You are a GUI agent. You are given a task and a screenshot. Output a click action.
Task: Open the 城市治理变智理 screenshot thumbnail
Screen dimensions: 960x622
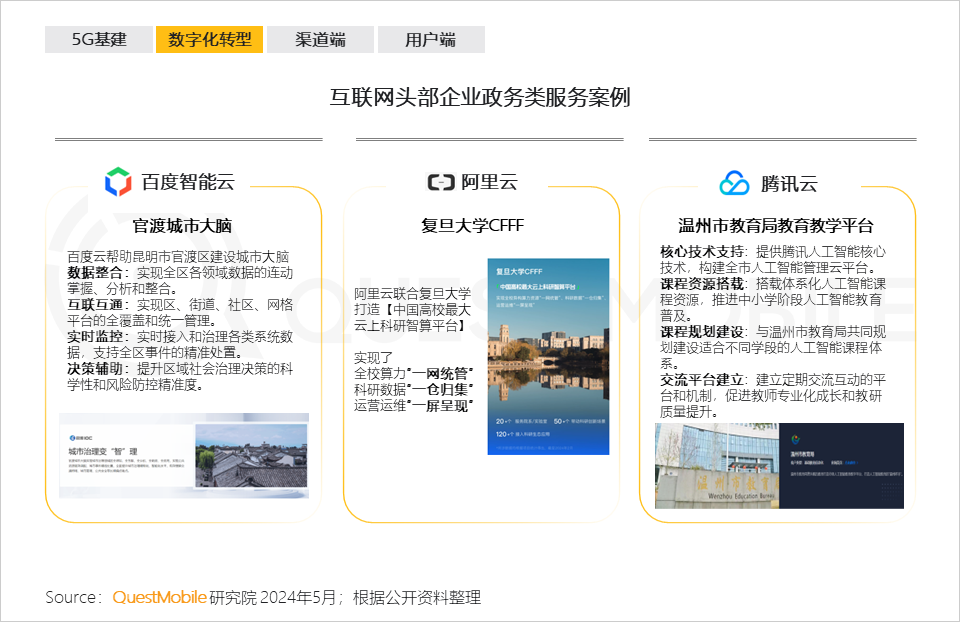coord(184,455)
